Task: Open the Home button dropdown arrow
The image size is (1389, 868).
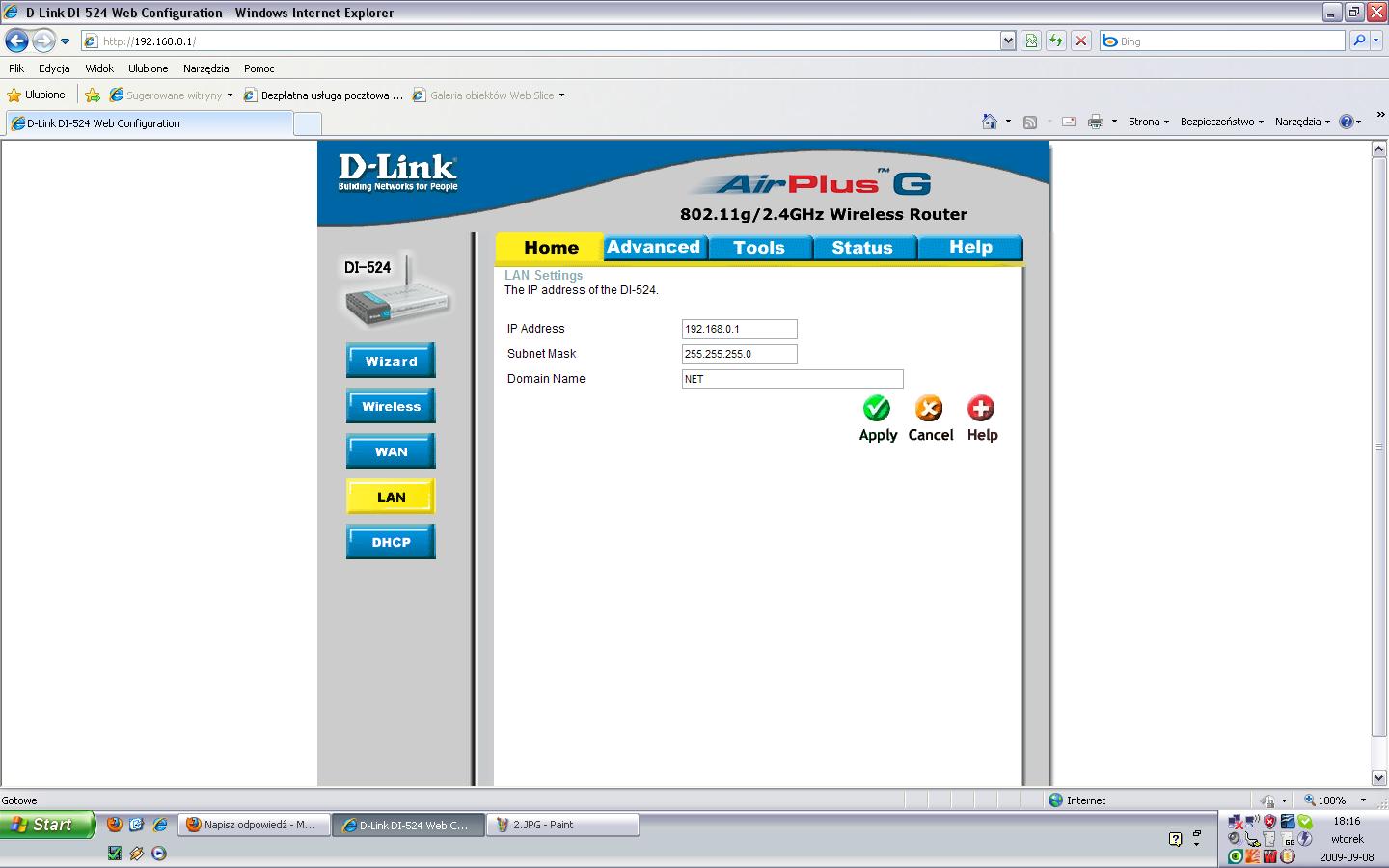Action: click(x=1008, y=122)
